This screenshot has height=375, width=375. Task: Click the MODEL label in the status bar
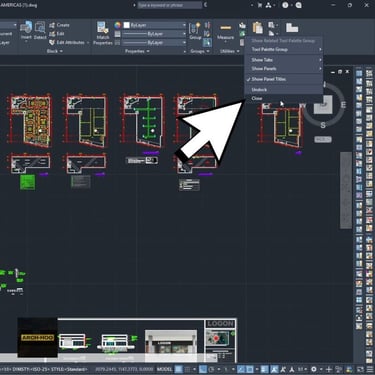point(164,369)
